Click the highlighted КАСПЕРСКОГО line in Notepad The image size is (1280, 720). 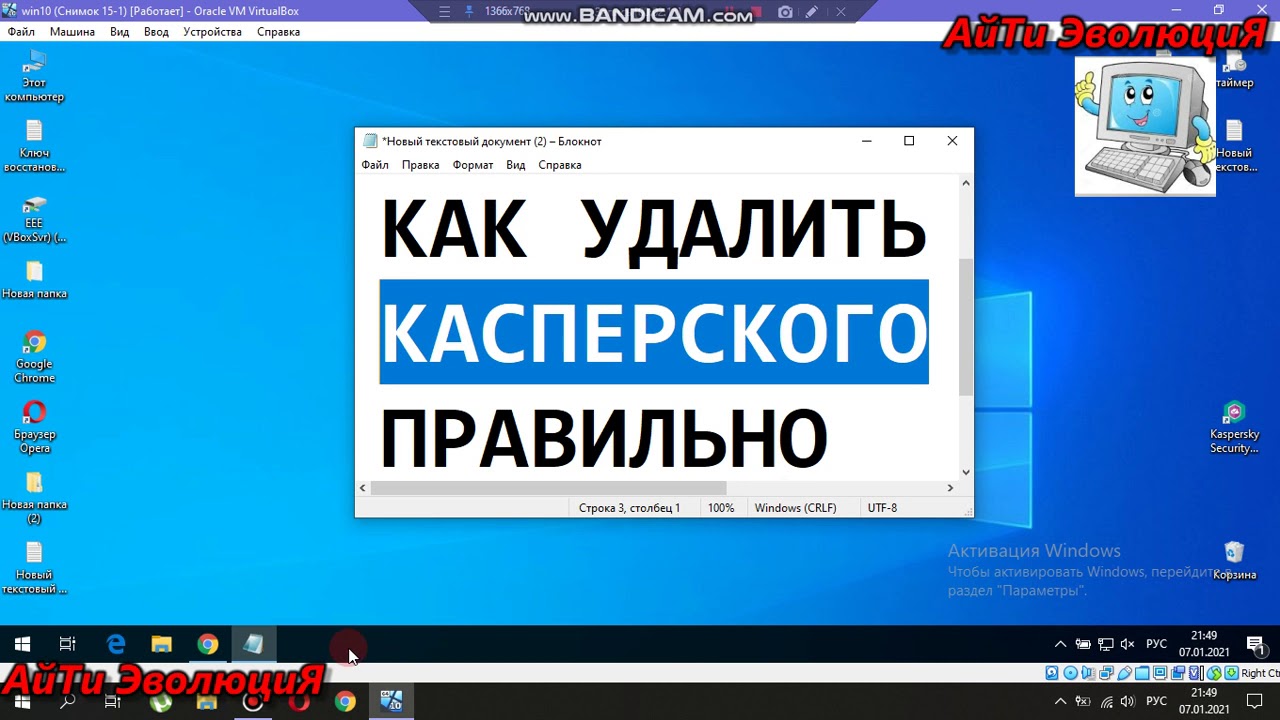[x=654, y=332]
